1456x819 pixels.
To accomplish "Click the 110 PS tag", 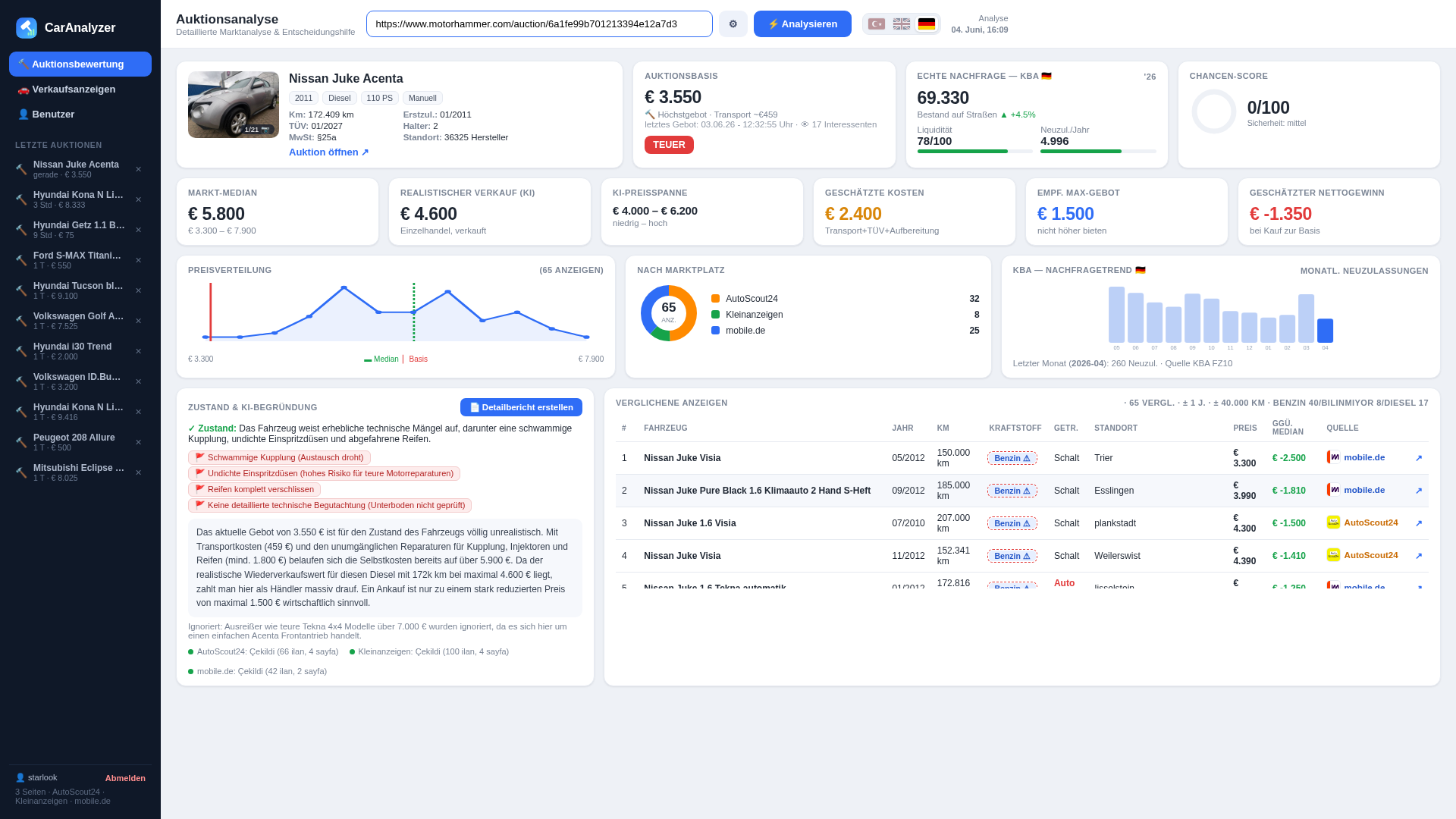I will pyautogui.click(x=380, y=98).
